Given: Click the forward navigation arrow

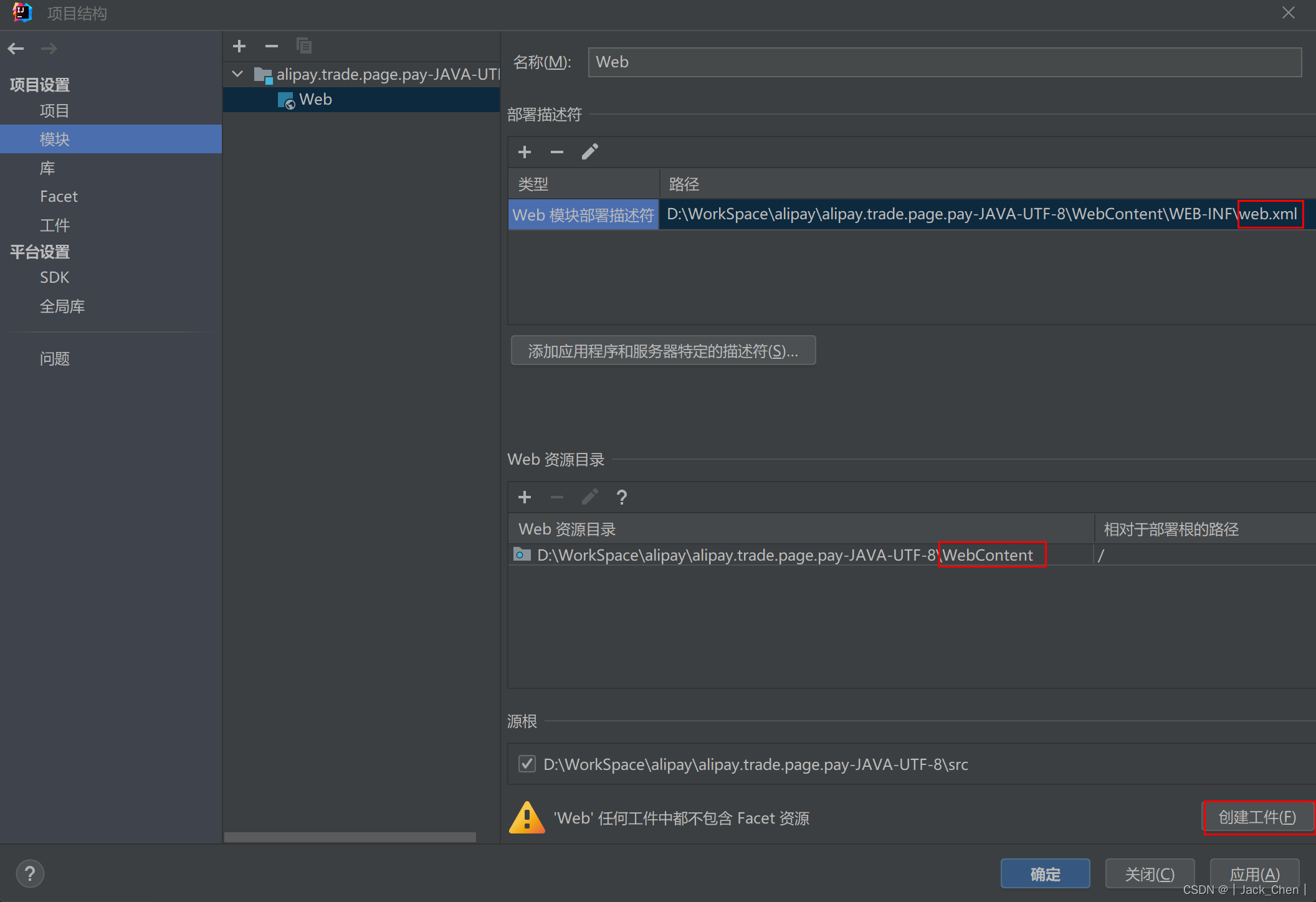Looking at the screenshot, I should (x=49, y=48).
